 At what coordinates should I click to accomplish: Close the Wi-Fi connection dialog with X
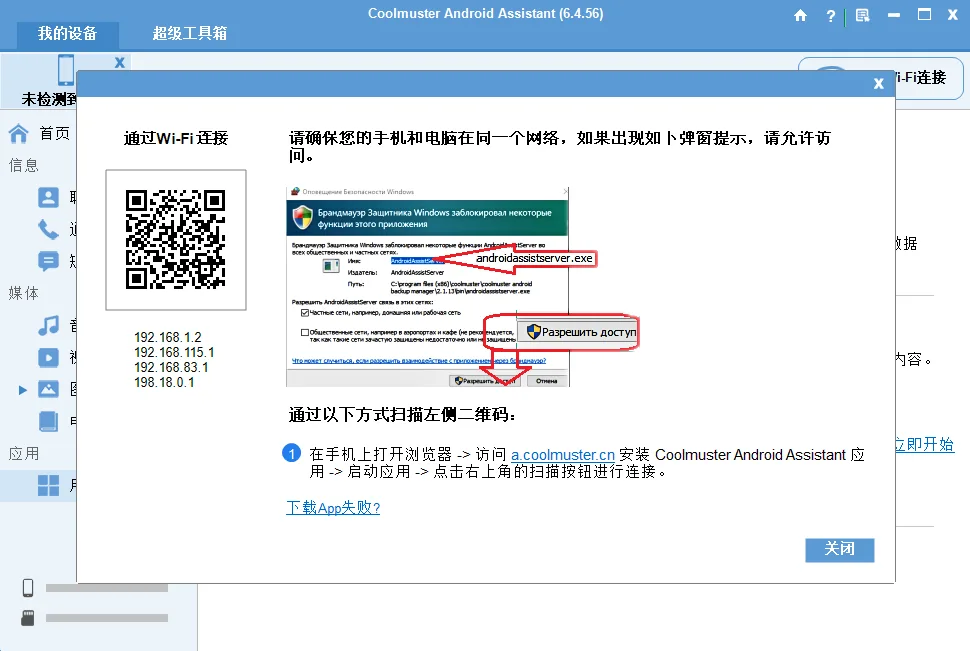(878, 84)
